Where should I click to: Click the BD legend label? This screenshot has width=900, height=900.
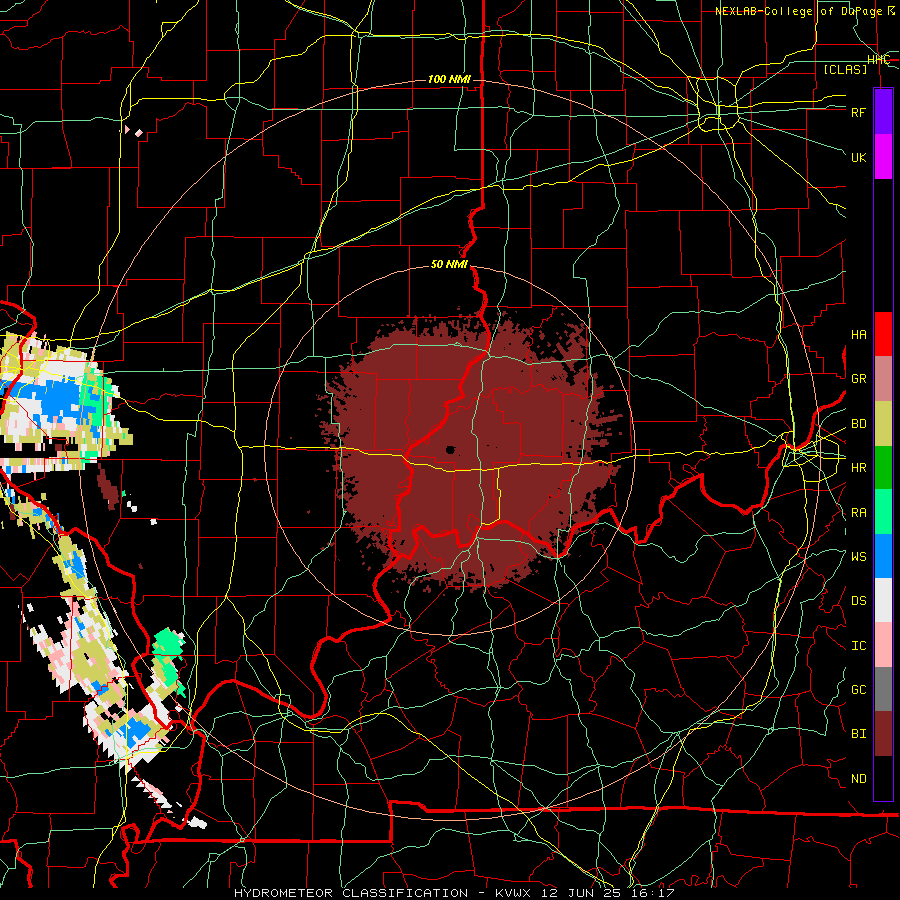click(858, 424)
